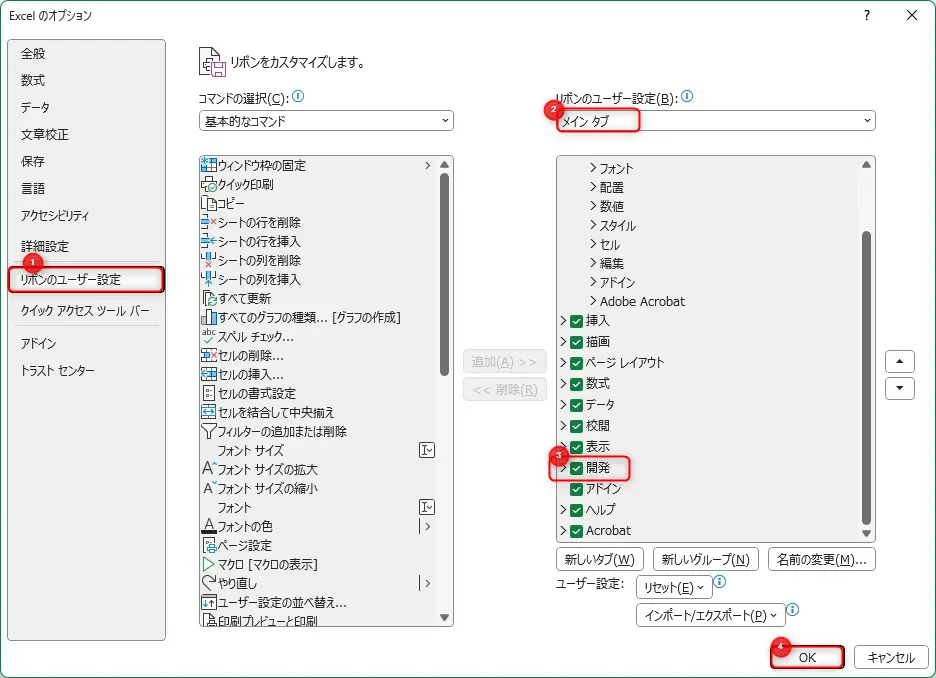Click the コピー command icon
The width and height of the screenshot is (936, 678).
pos(209,203)
